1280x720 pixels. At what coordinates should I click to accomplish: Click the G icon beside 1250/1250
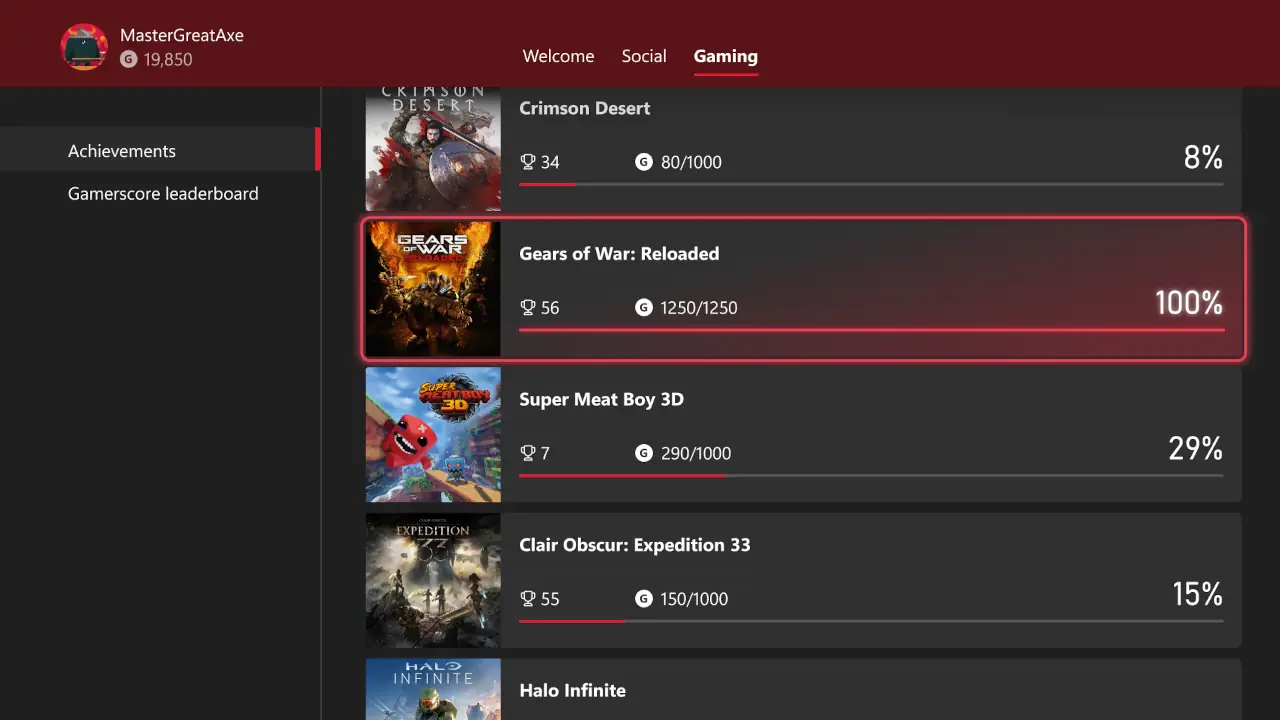point(644,308)
